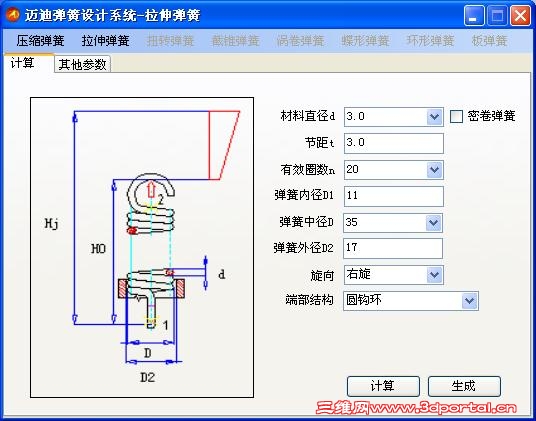Select the grayed 扭转弹簧 menu item

(170, 41)
